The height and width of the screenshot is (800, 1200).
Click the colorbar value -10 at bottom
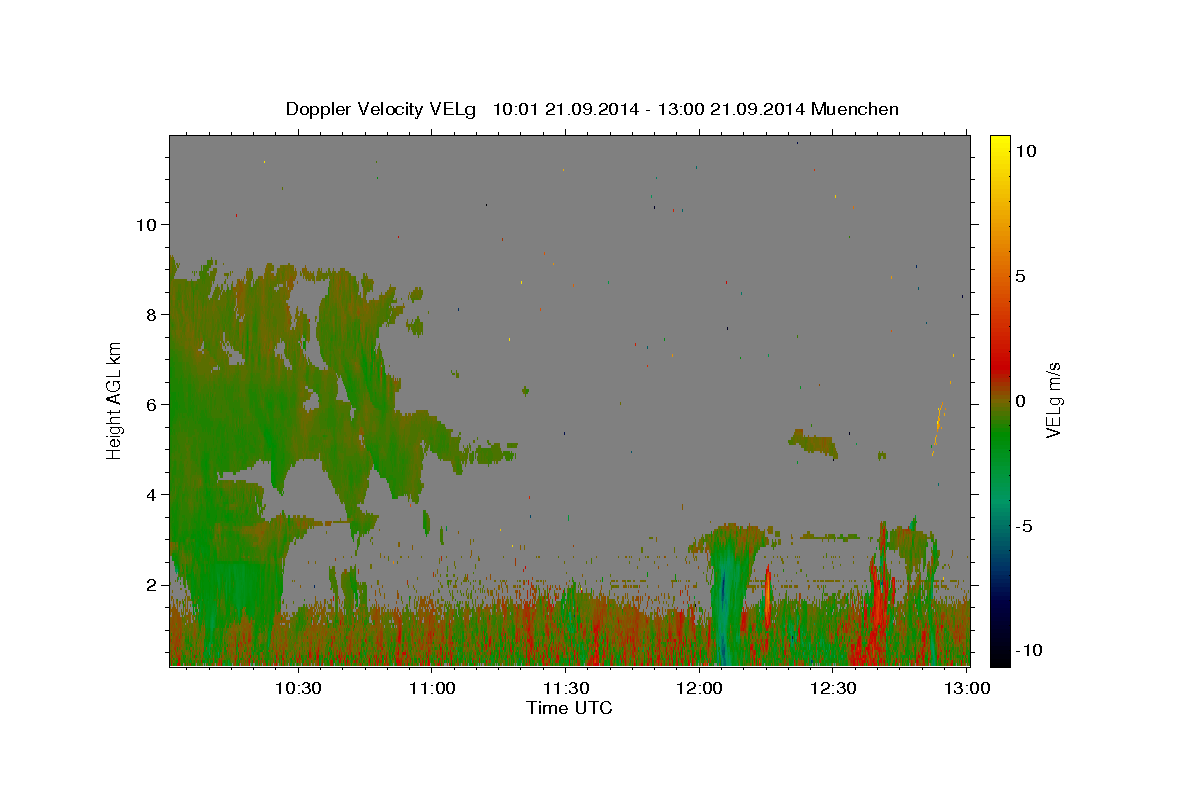(x=1027, y=650)
